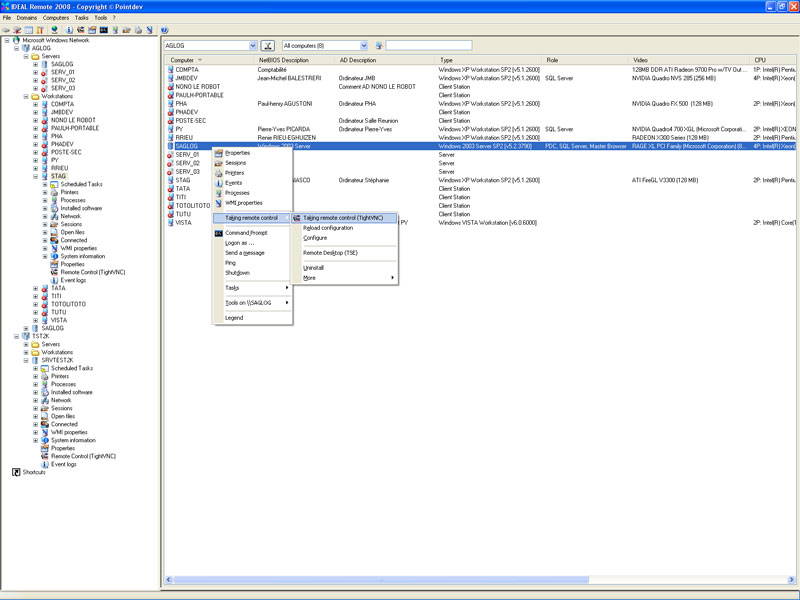Image resolution: width=800 pixels, height=600 pixels.
Task: Click the Scheduled Tasks icon under STAG
Action: tap(54, 184)
